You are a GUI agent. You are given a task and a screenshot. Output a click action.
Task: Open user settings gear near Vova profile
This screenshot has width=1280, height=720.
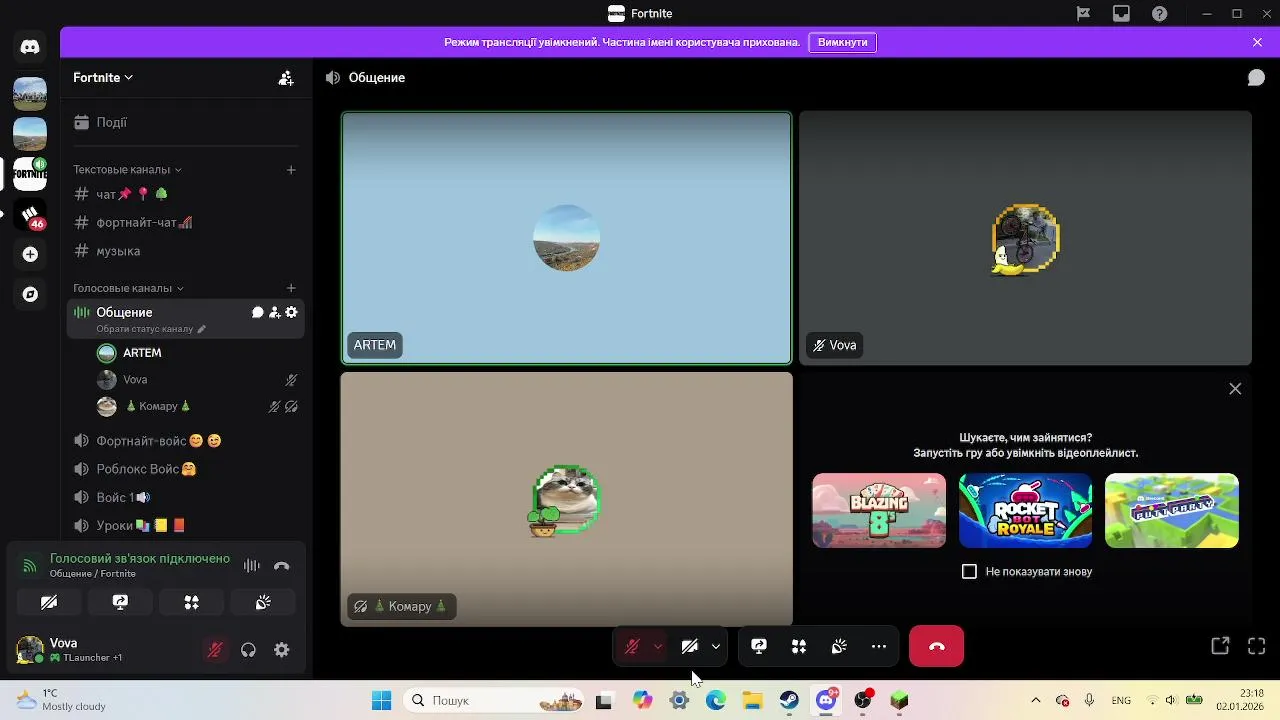click(282, 650)
